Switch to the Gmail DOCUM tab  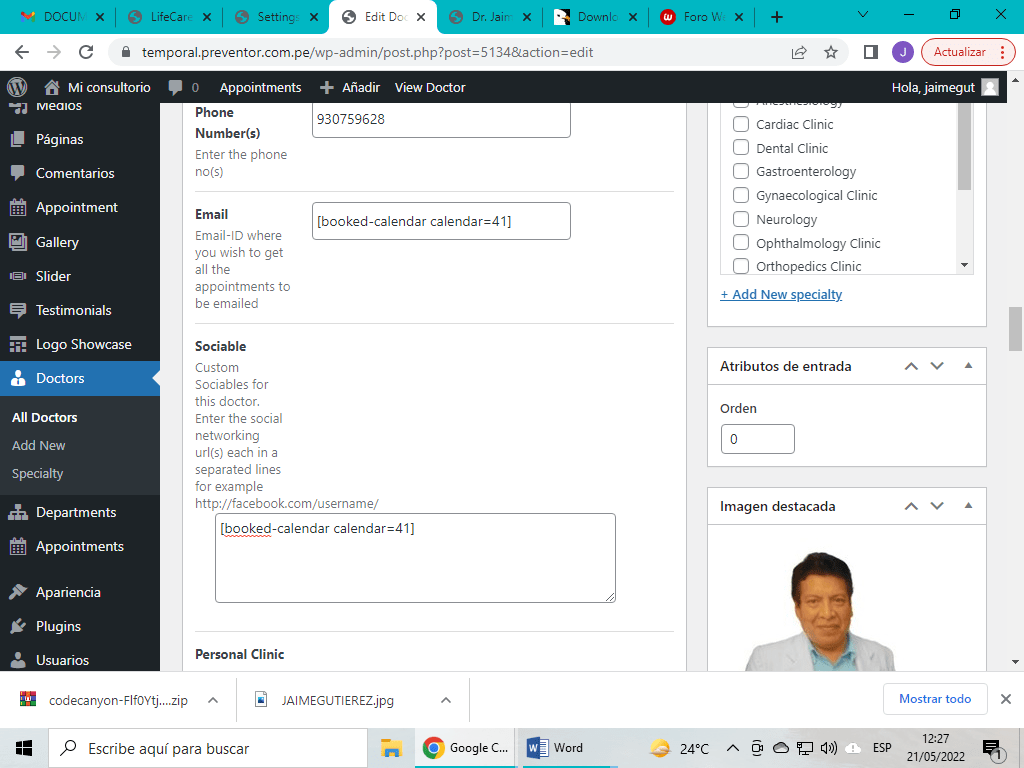62,17
